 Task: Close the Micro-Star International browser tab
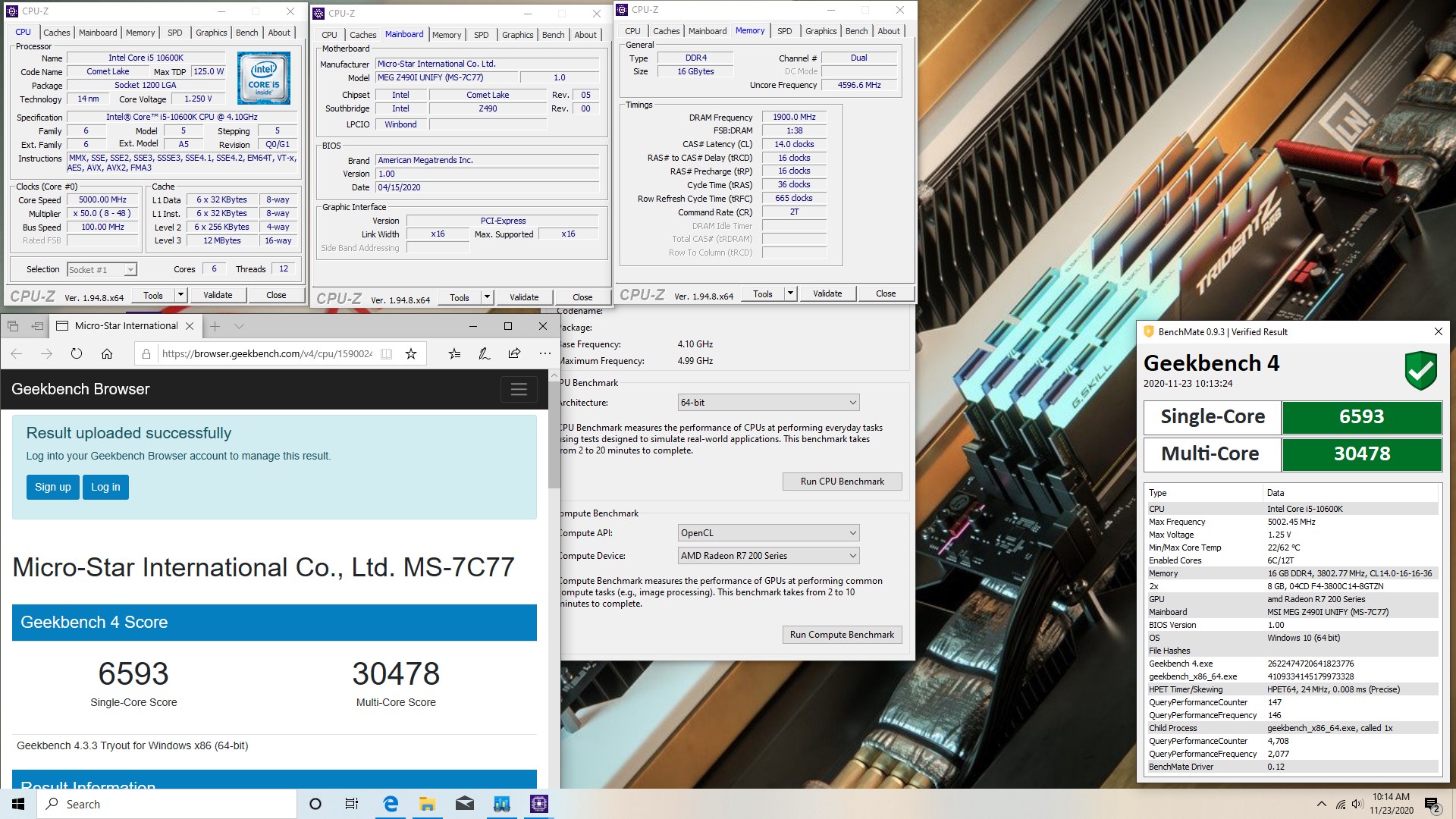point(190,326)
